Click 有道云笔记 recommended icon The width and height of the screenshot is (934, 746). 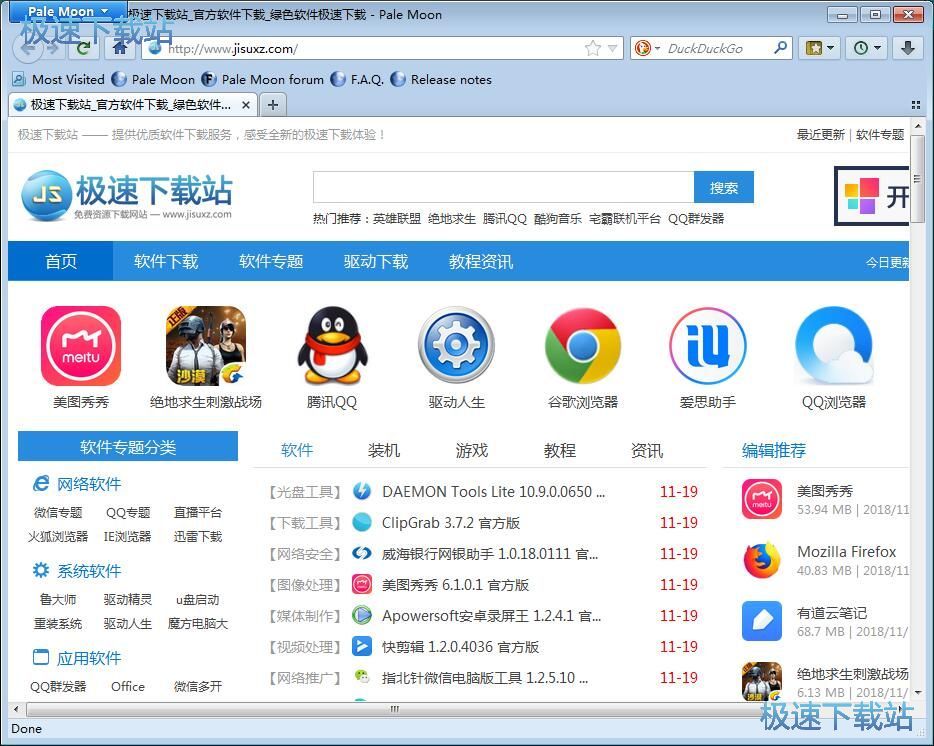click(762, 621)
